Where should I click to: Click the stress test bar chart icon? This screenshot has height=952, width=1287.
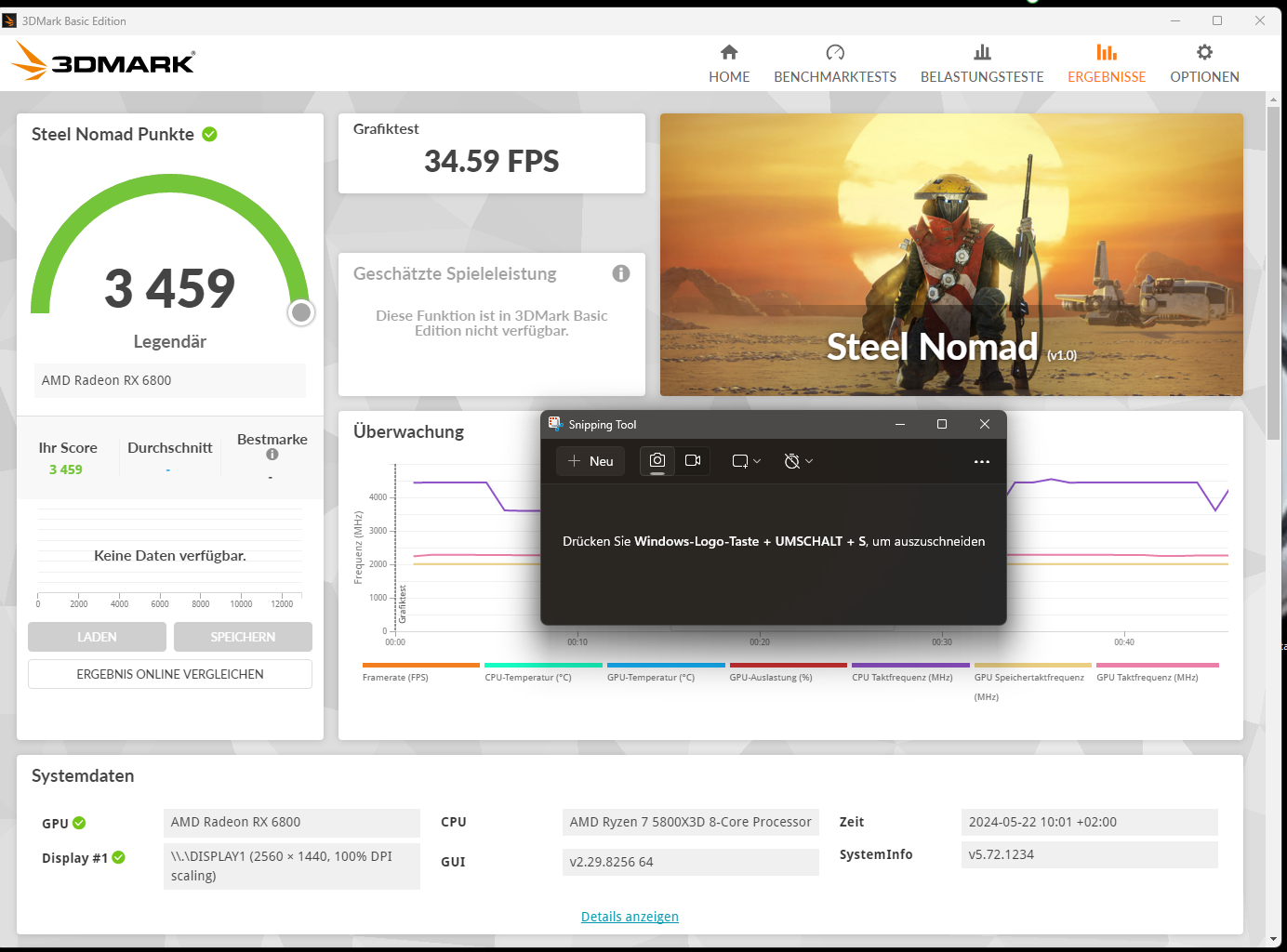982,52
